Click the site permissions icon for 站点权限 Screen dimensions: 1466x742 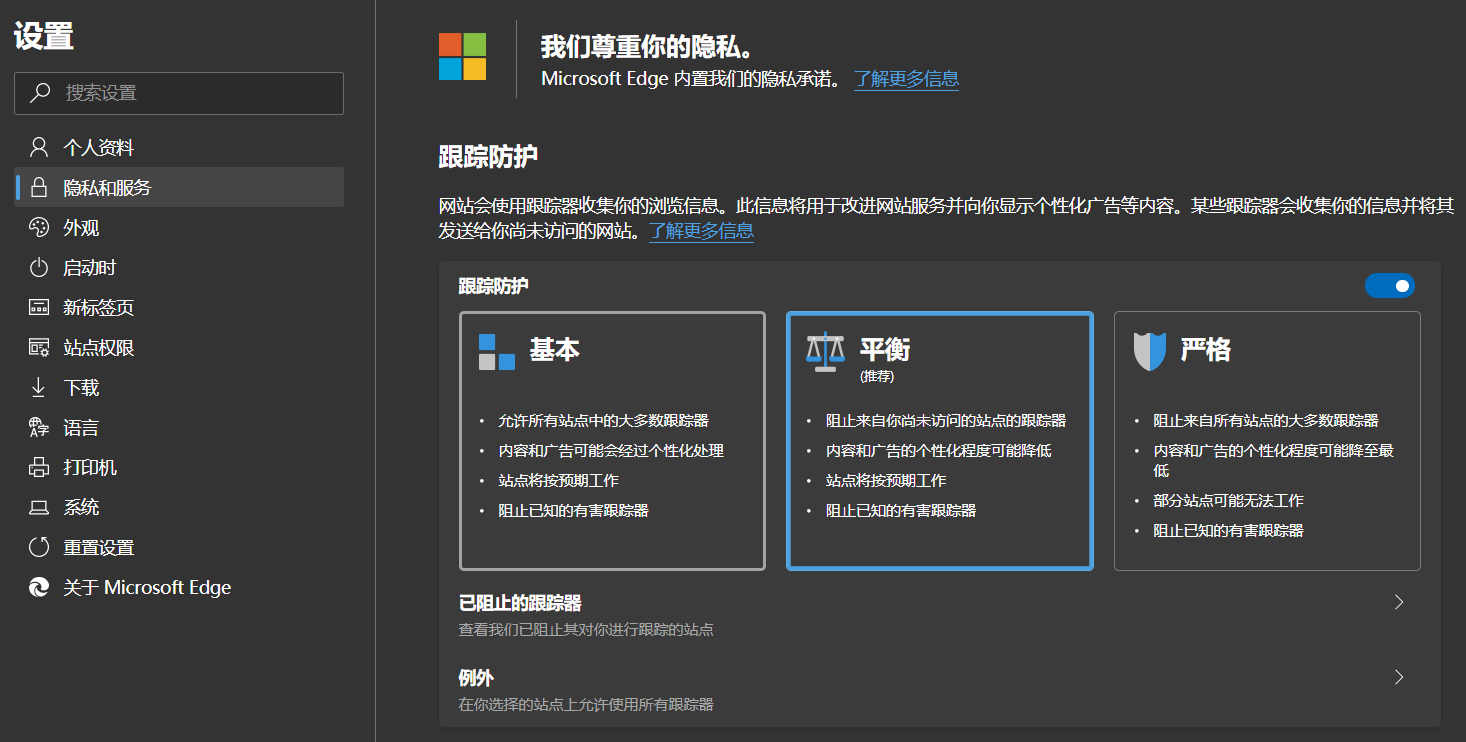point(39,348)
